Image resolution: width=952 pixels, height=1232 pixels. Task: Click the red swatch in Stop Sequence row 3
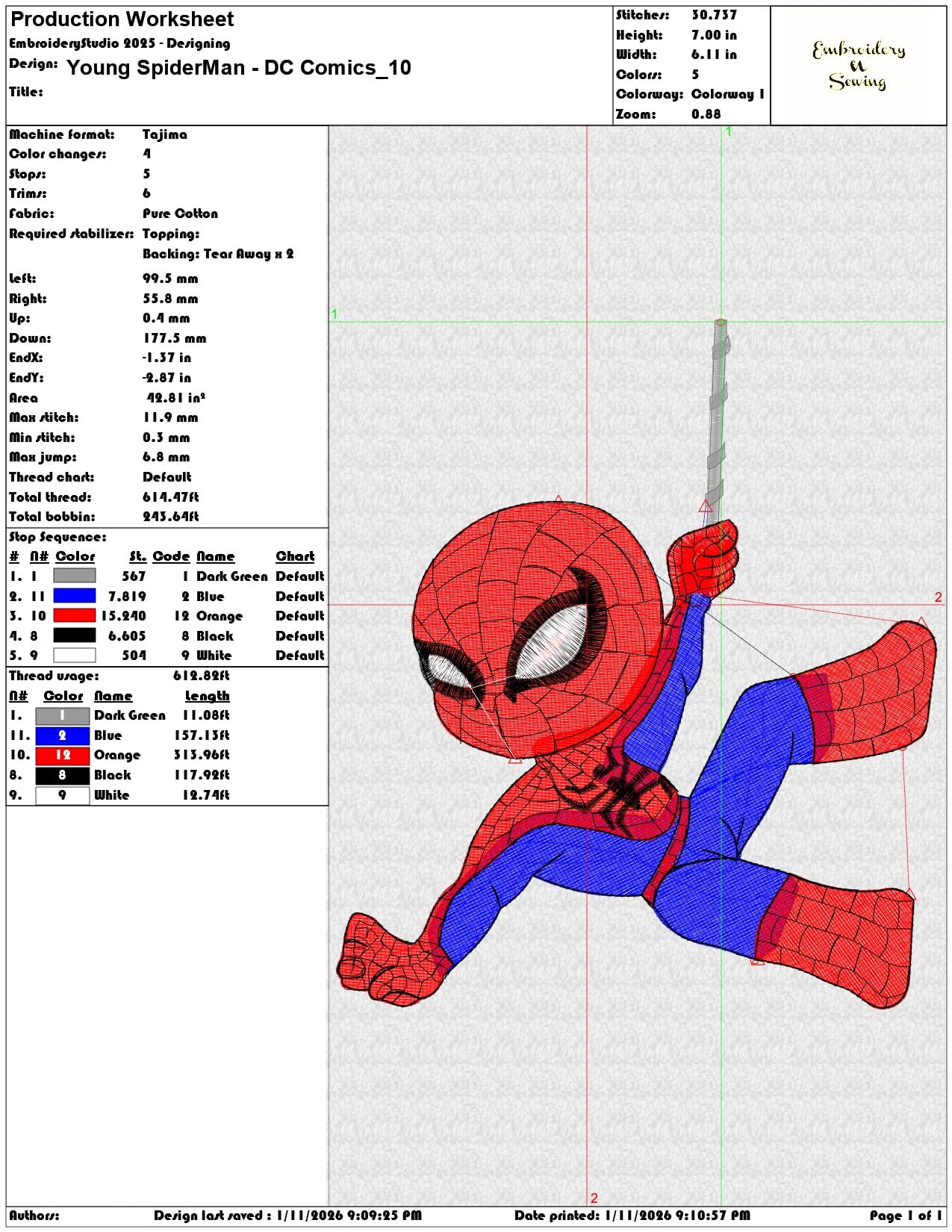tap(75, 615)
